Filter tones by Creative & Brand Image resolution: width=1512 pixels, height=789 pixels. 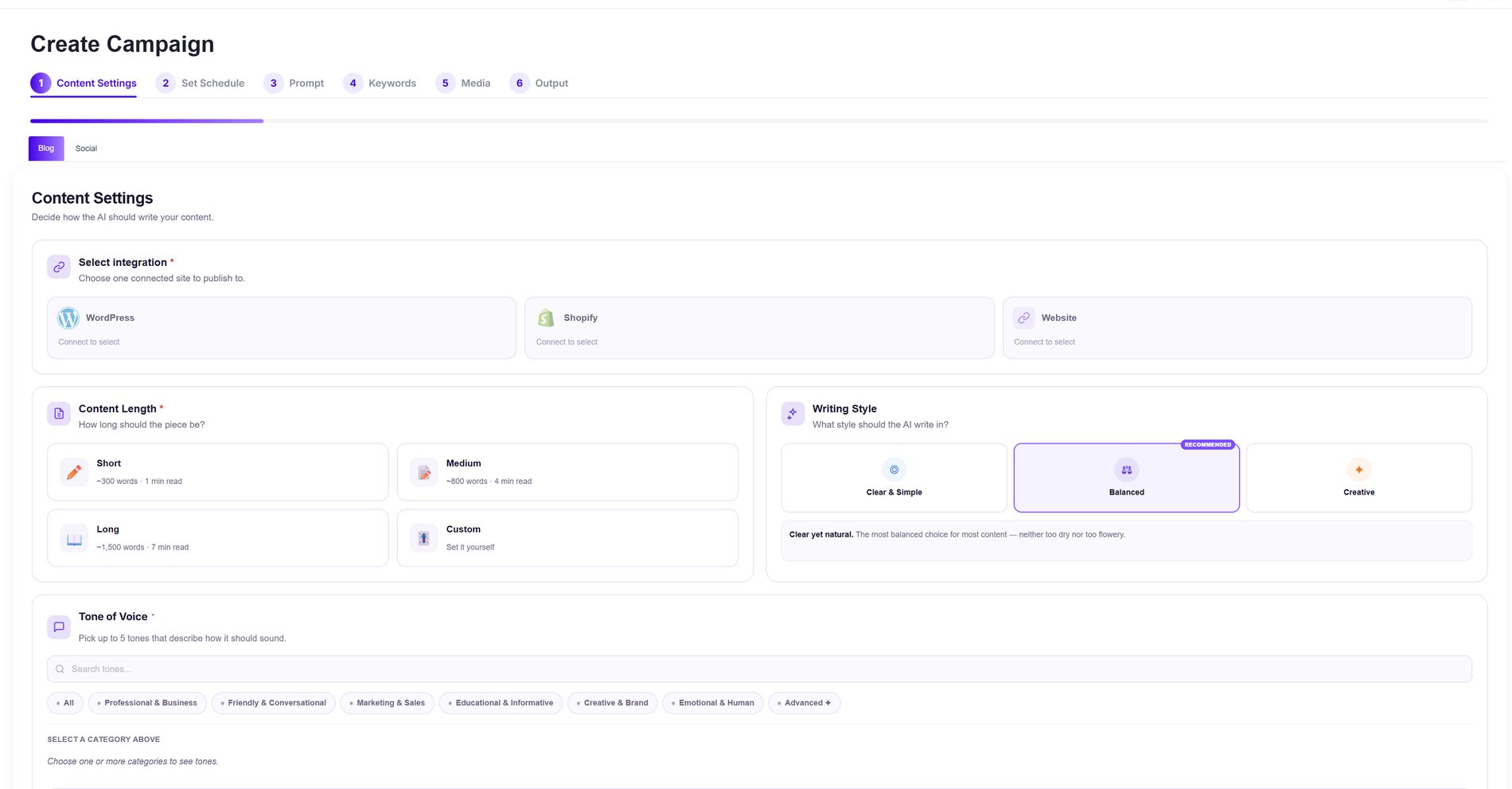[x=613, y=703]
